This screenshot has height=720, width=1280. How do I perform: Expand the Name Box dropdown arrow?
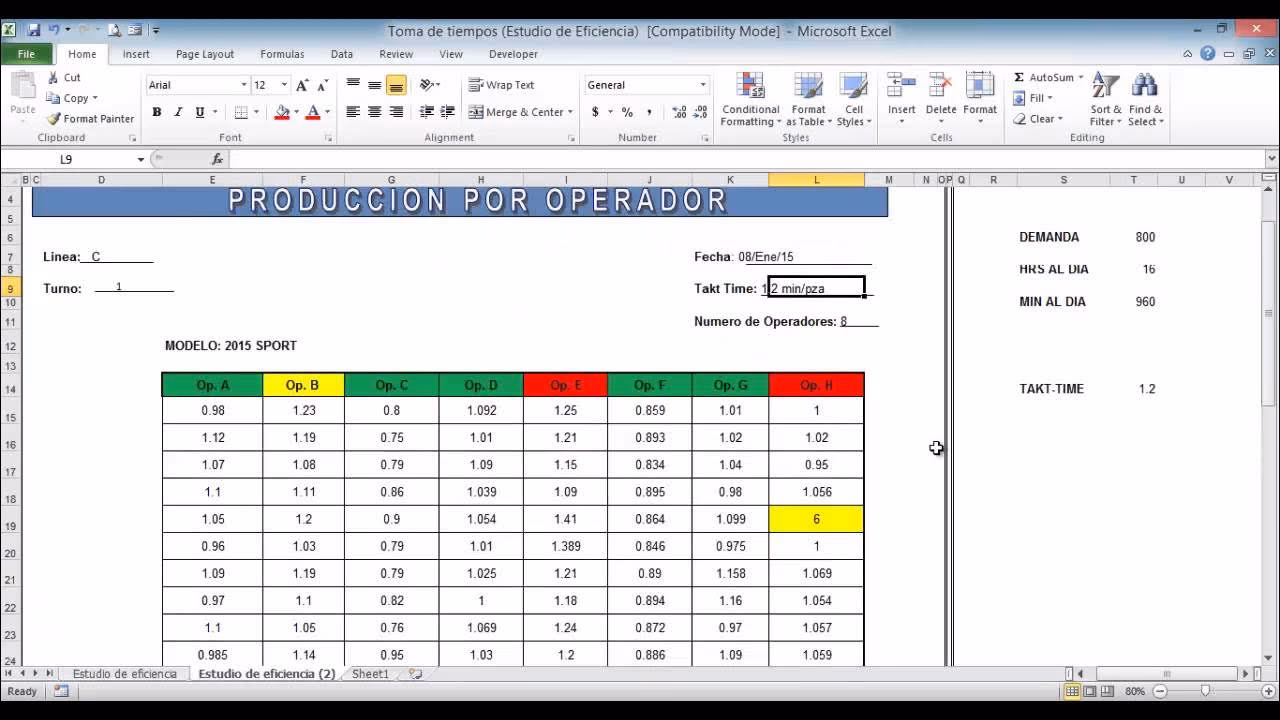pos(141,159)
